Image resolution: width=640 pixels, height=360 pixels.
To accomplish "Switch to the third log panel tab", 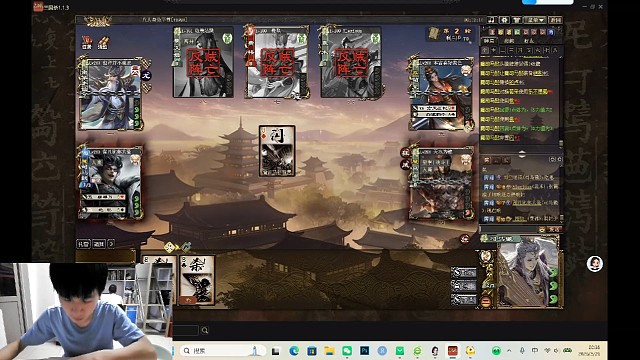I will [x=529, y=41].
